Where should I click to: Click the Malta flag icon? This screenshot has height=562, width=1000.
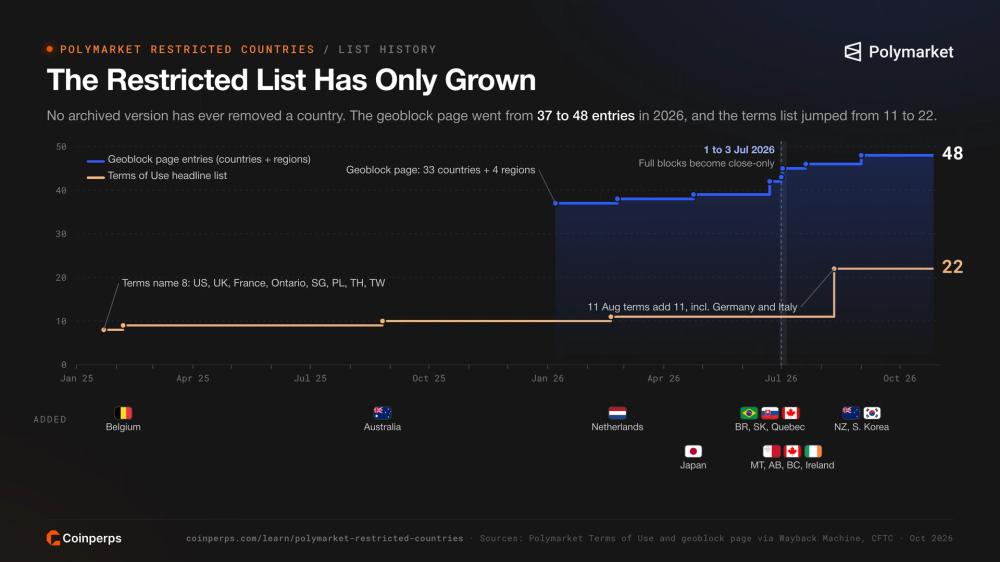[x=772, y=451]
